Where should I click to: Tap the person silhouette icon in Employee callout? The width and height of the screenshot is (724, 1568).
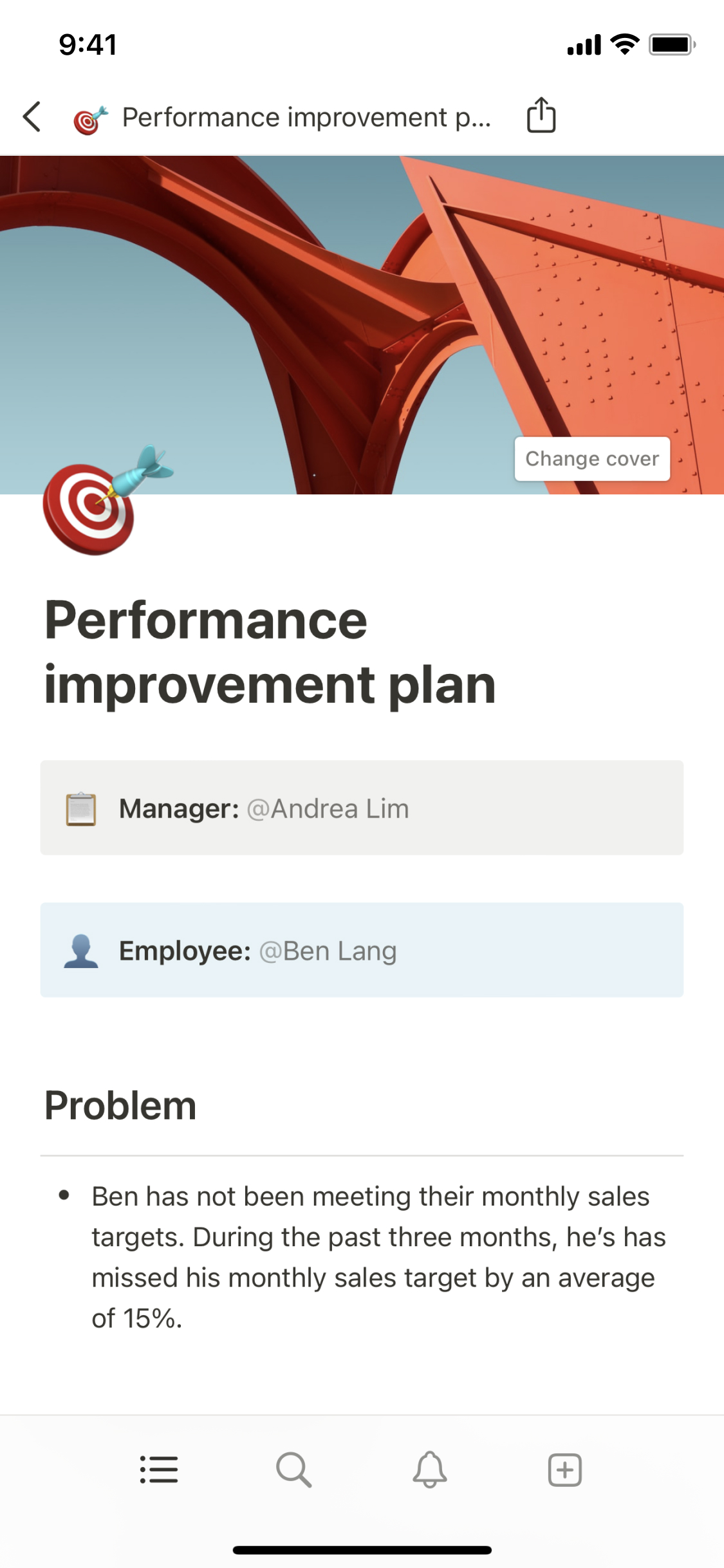(x=81, y=951)
